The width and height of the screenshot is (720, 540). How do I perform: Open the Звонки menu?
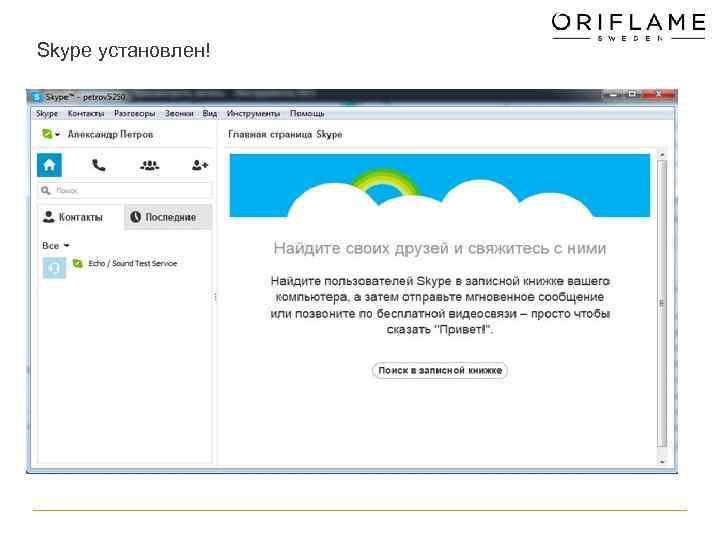[179, 113]
